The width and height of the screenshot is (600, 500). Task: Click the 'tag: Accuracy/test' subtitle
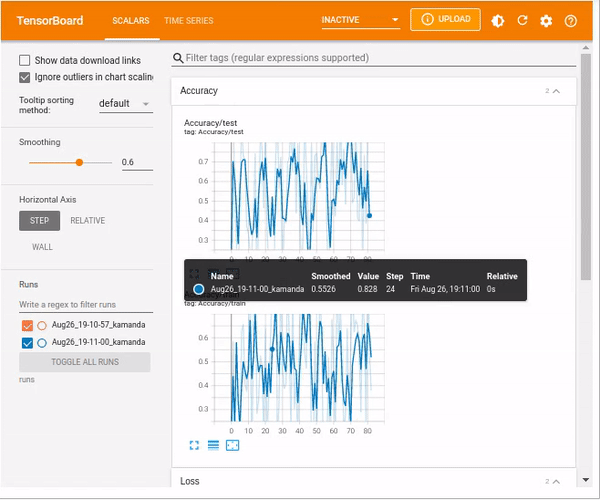tap(214, 132)
